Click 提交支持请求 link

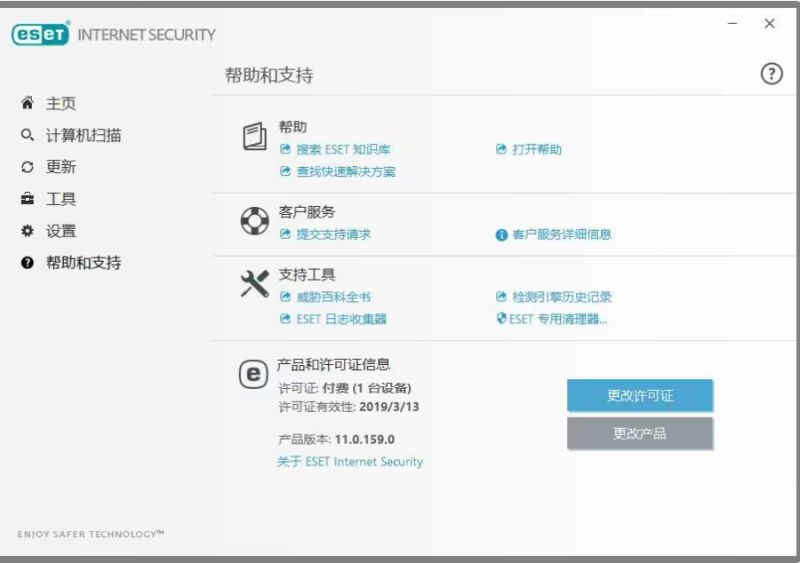coord(334,234)
